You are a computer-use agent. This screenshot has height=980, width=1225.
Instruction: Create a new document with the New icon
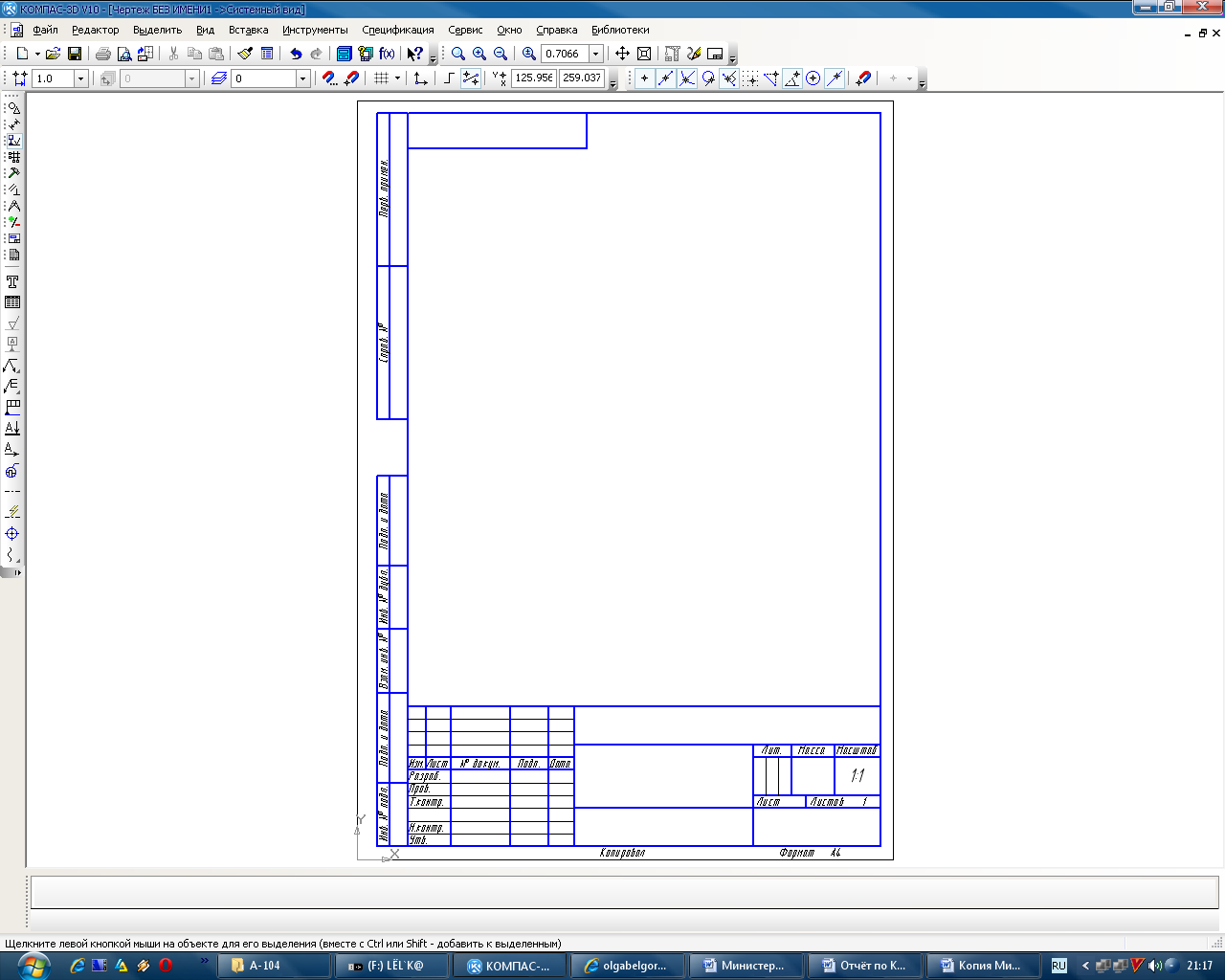pos(22,54)
